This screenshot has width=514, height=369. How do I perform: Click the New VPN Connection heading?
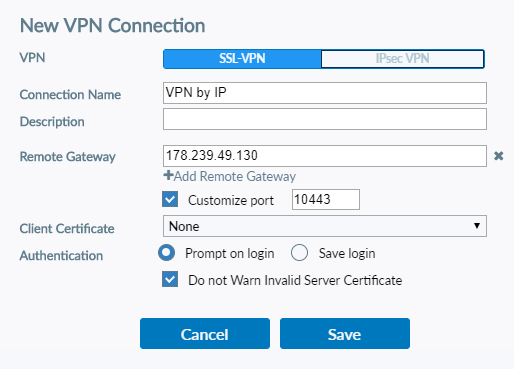click(113, 26)
